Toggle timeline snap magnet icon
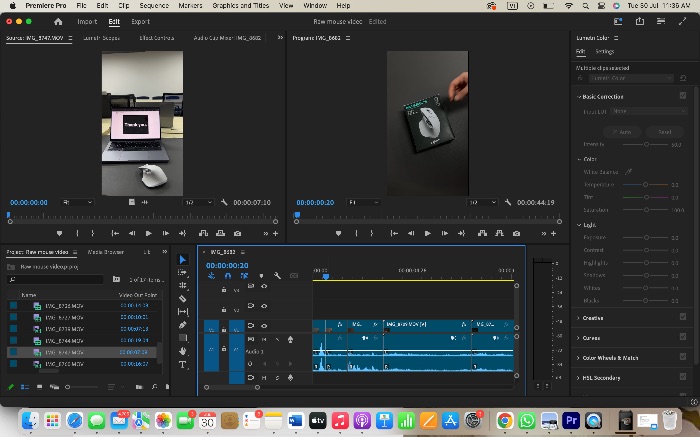Screen dimensions: 700x437 228,276
